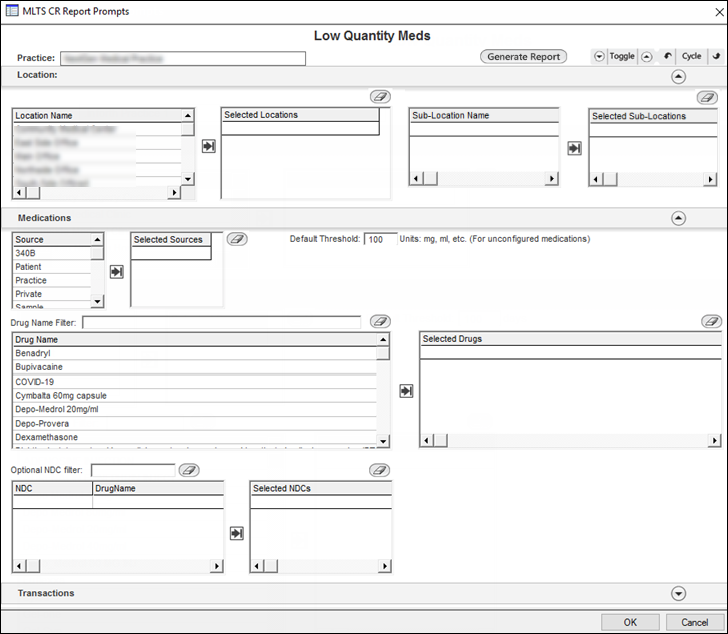
Task: Click the eraser icon above Selected NDCs
Action: tap(379, 470)
